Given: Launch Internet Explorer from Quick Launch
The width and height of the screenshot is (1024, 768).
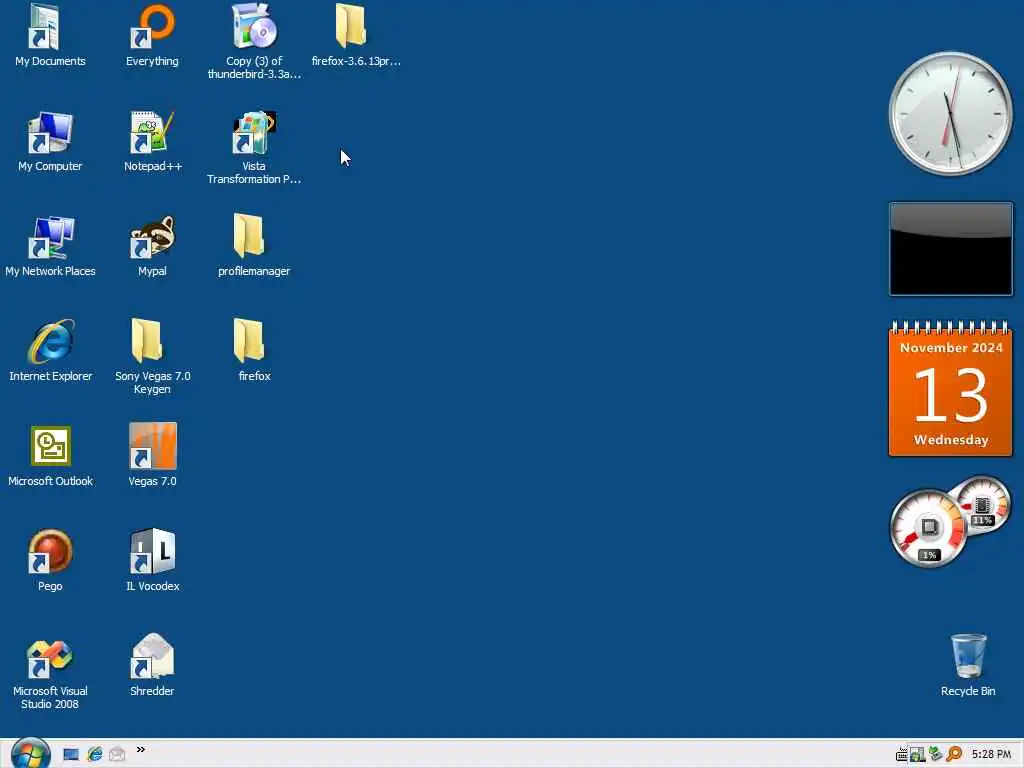Looking at the screenshot, I should (95, 754).
